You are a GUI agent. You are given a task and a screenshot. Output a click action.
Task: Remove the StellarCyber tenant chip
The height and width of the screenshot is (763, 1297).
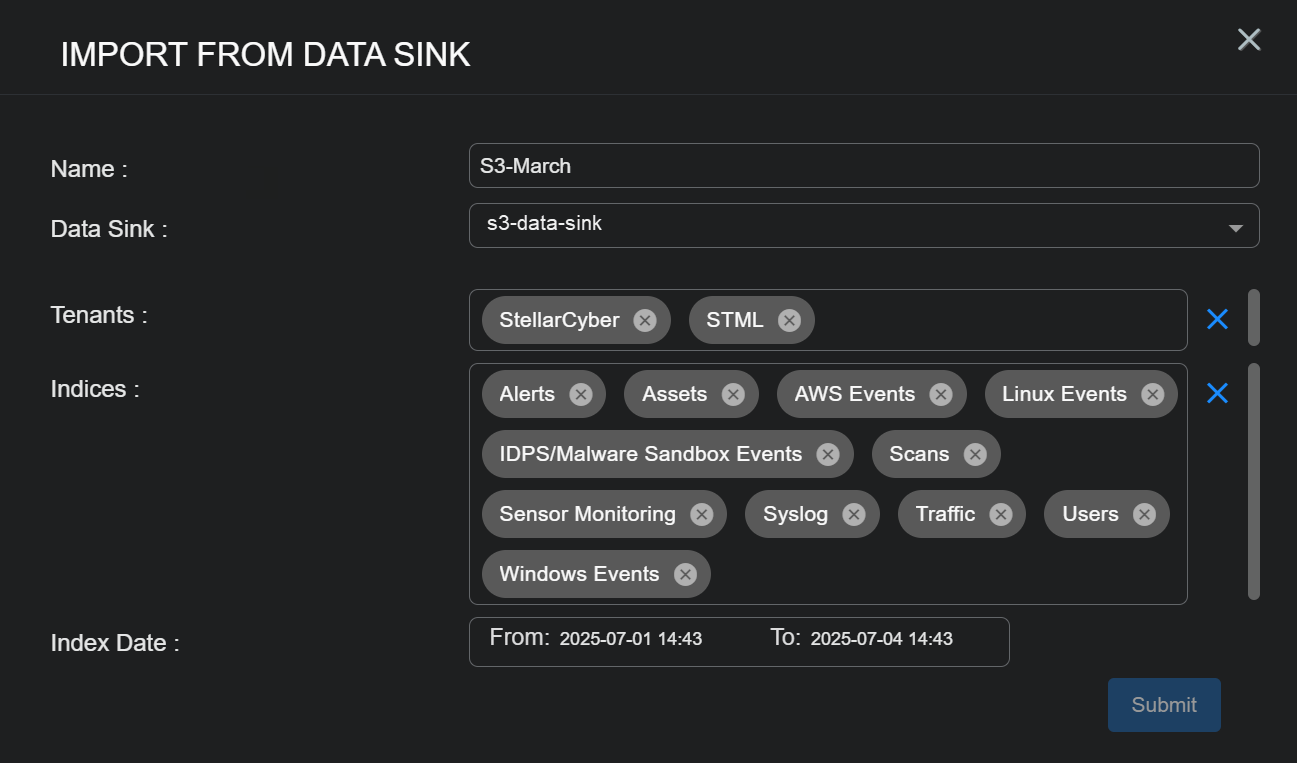click(645, 320)
